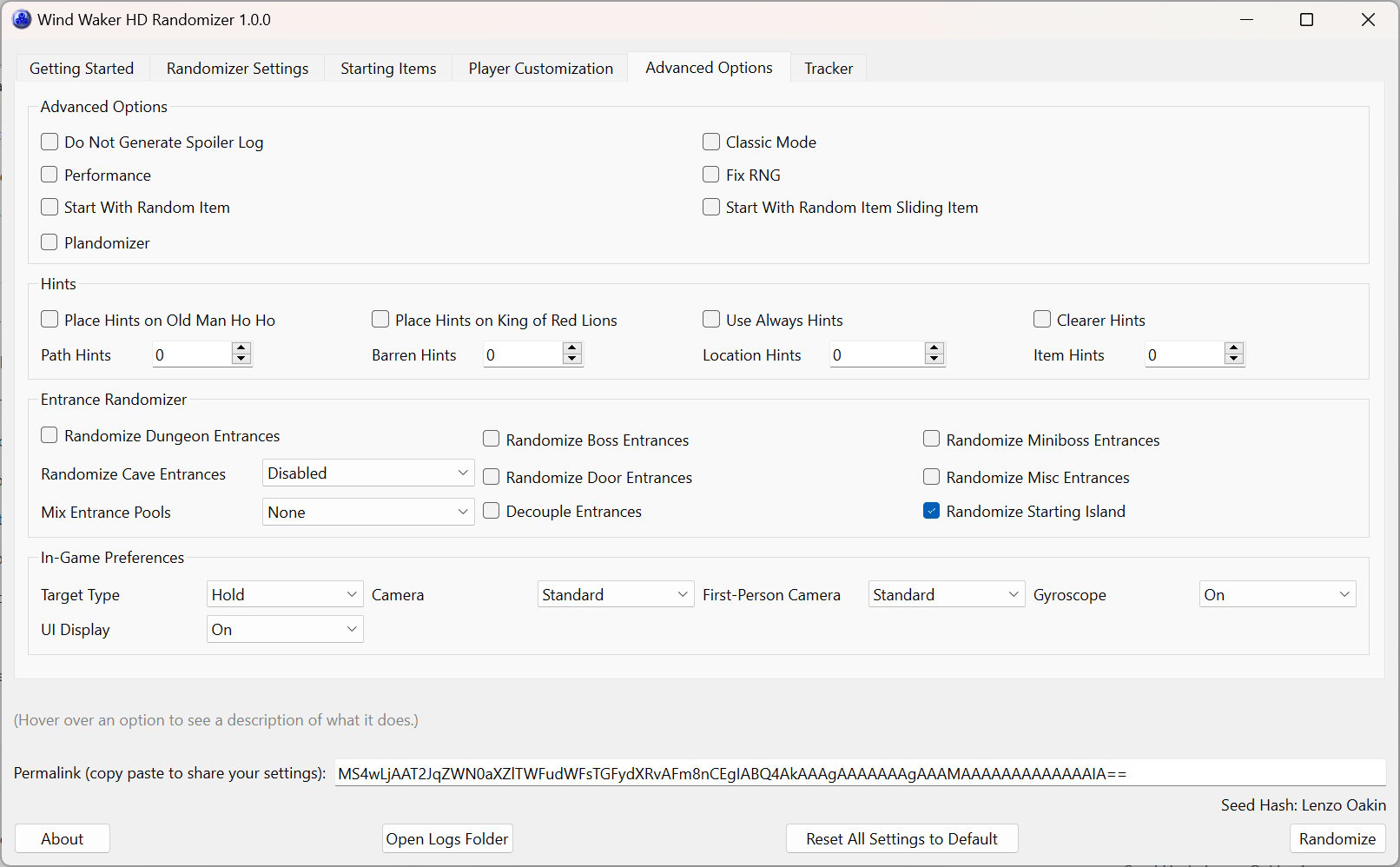The width and height of the screenshot is (1400, 867).
Task: Open the Randomizer Settings tab
Action: pyautogui.click(x=237, y=68)
